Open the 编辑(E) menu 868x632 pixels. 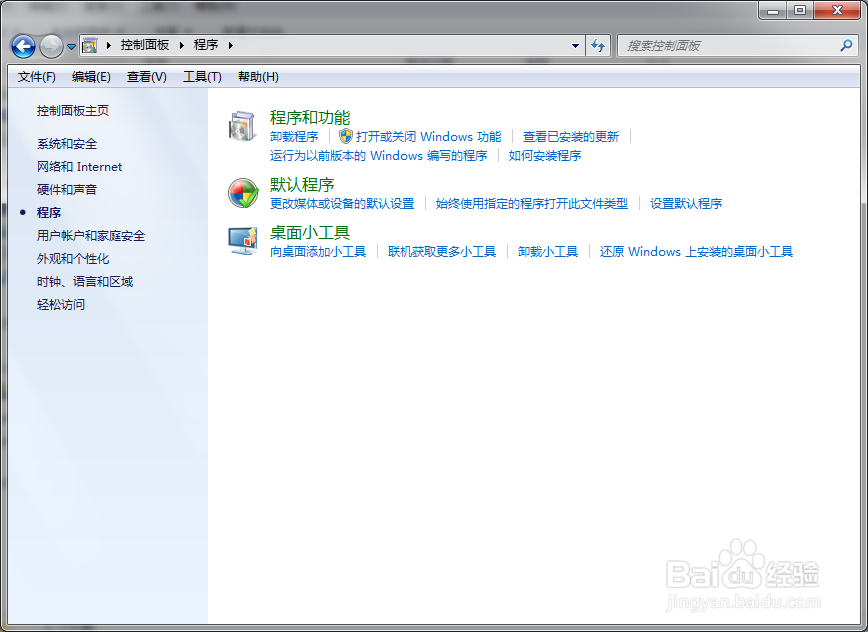[91, 77]
